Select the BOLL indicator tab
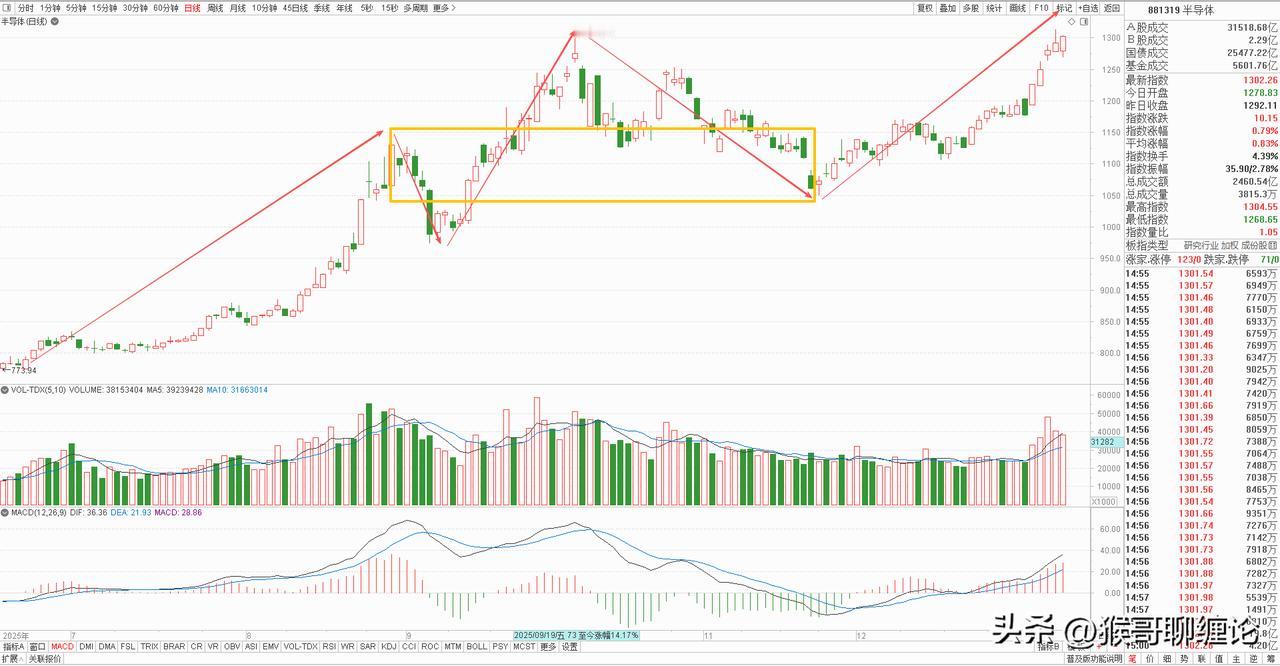This screenshot has height=666, width=1280. [477, 646]
